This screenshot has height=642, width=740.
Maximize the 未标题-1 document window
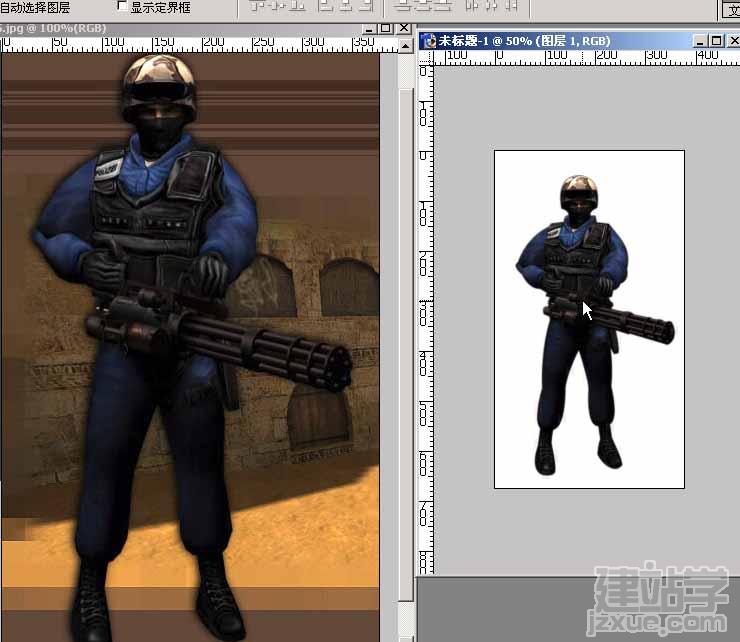click(716, 41)
